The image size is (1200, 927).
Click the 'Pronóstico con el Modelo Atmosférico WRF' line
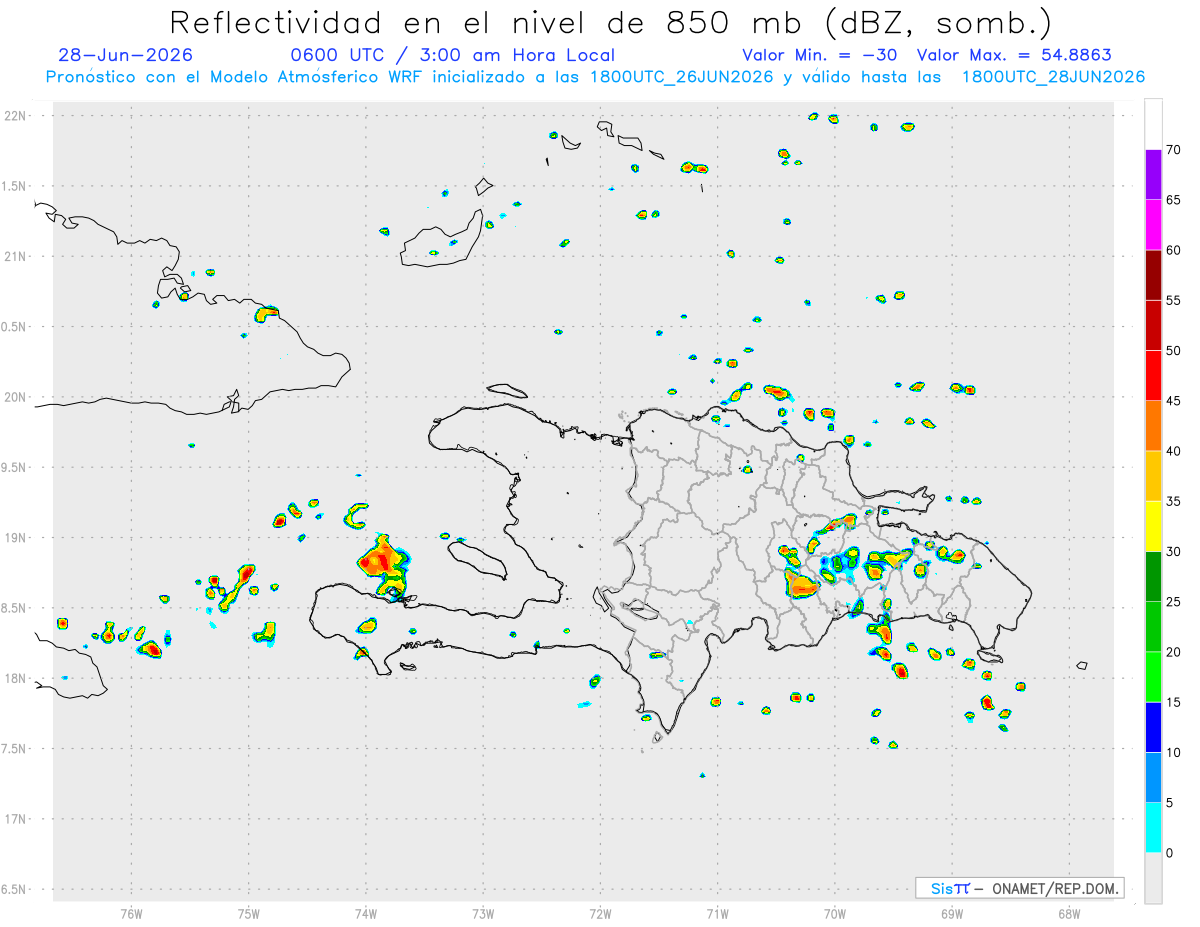click(595, 77)
